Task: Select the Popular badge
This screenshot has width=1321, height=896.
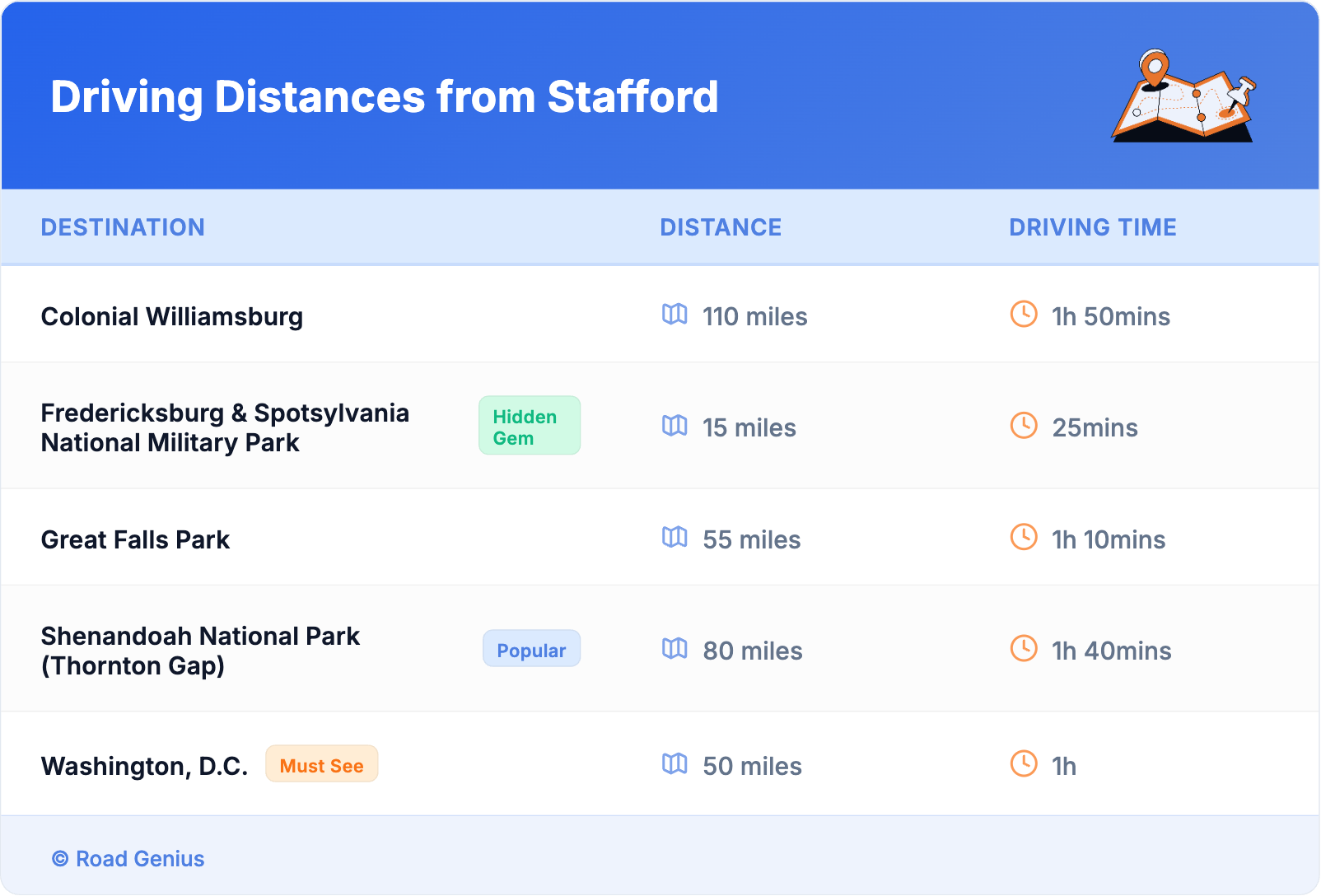Action: (x=531, y=650)
